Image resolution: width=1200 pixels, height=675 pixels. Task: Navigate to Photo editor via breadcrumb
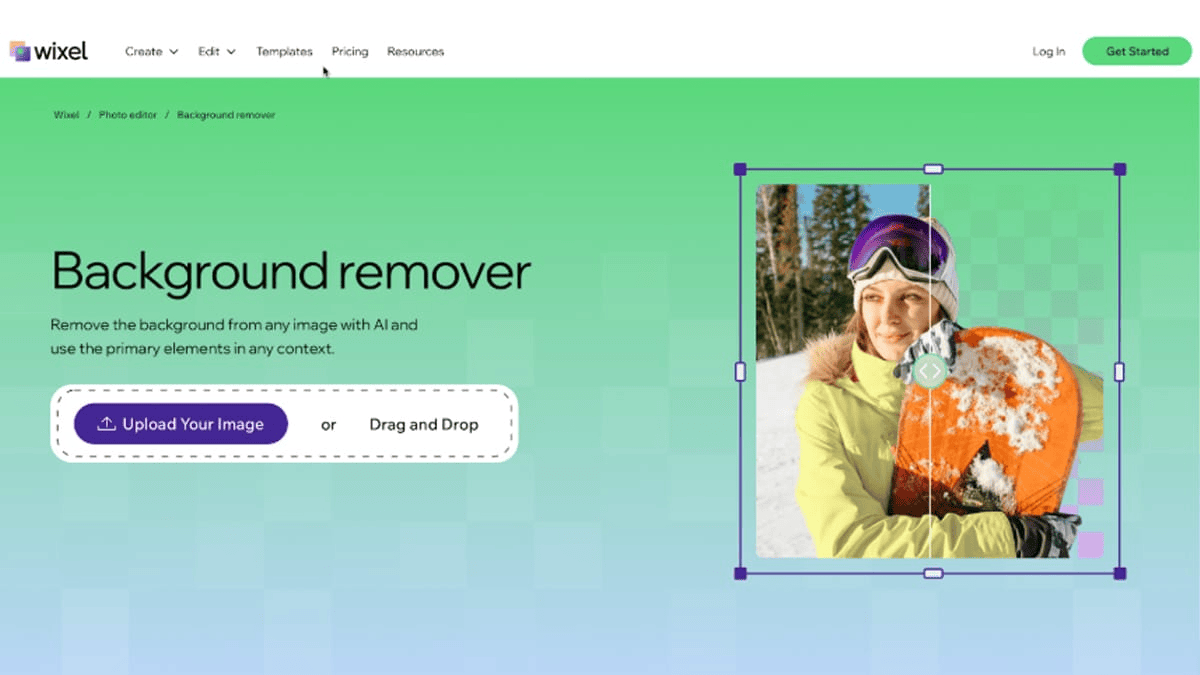click(127, 114)
